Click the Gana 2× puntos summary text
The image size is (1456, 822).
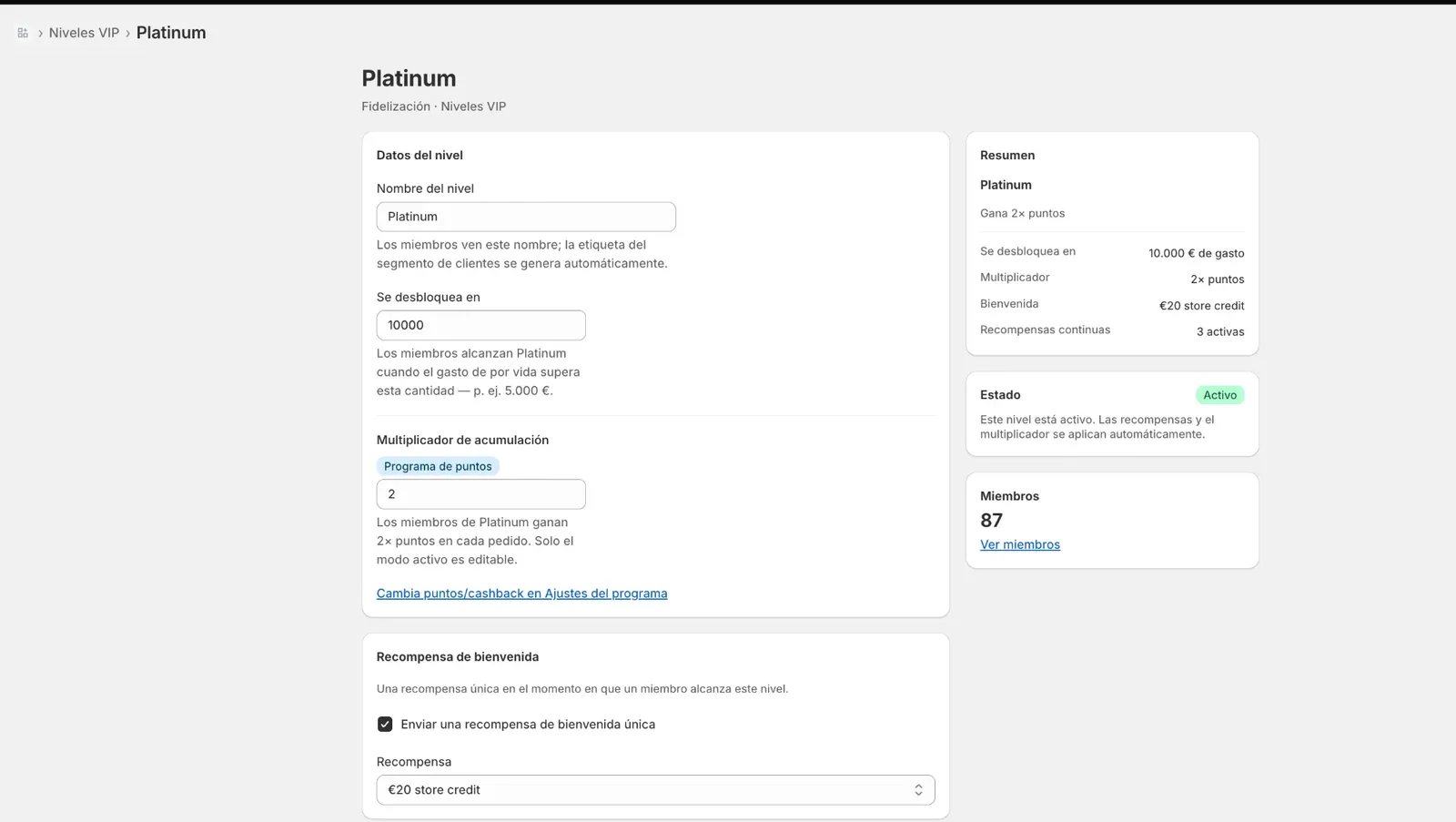1022,213
